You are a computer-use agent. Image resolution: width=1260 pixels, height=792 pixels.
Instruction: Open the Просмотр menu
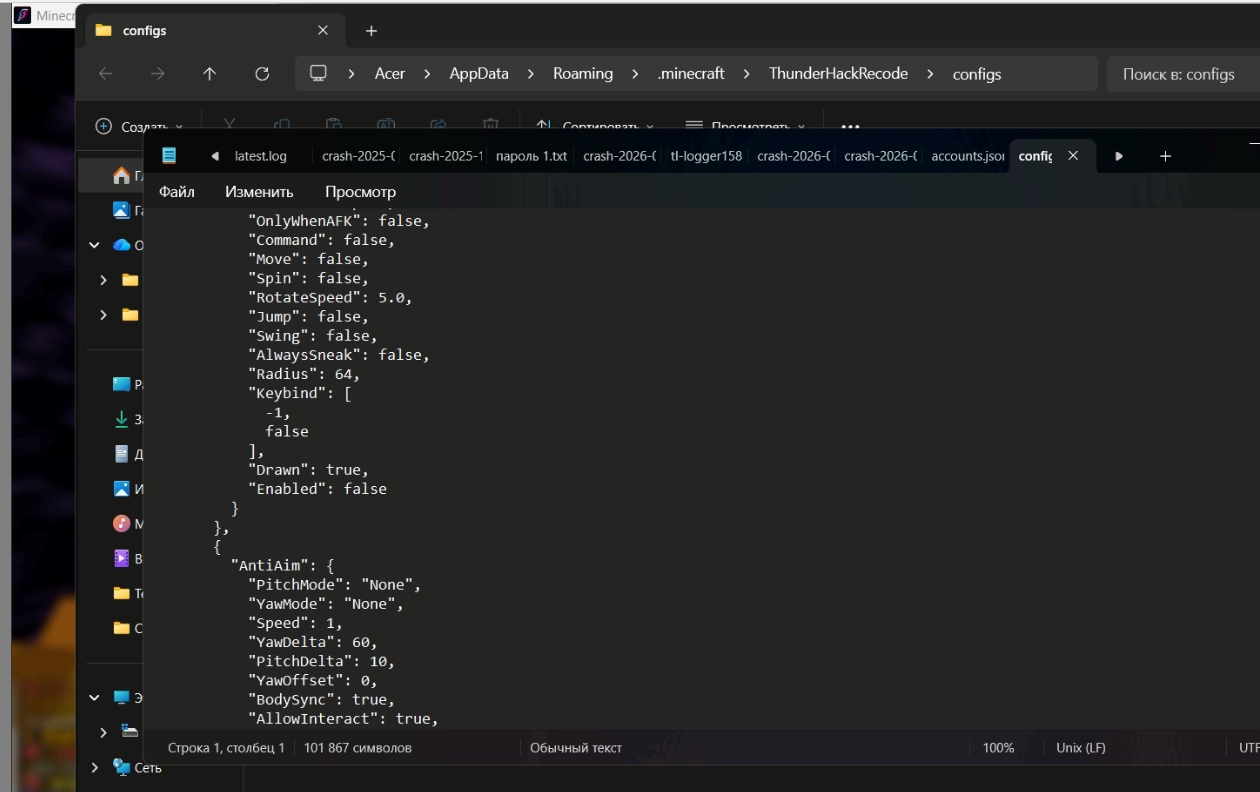[x=360, y=192]
